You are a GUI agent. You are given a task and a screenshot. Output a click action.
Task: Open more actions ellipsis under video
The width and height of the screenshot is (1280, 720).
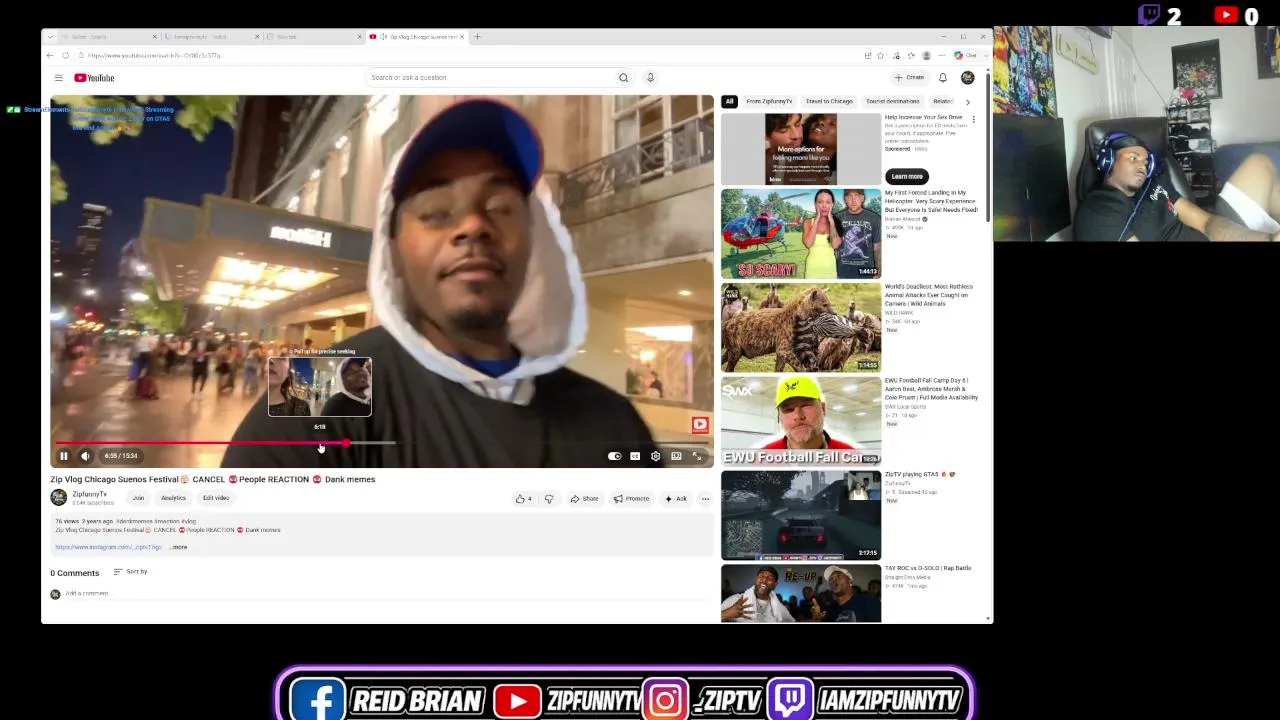[x=705, y=499]
